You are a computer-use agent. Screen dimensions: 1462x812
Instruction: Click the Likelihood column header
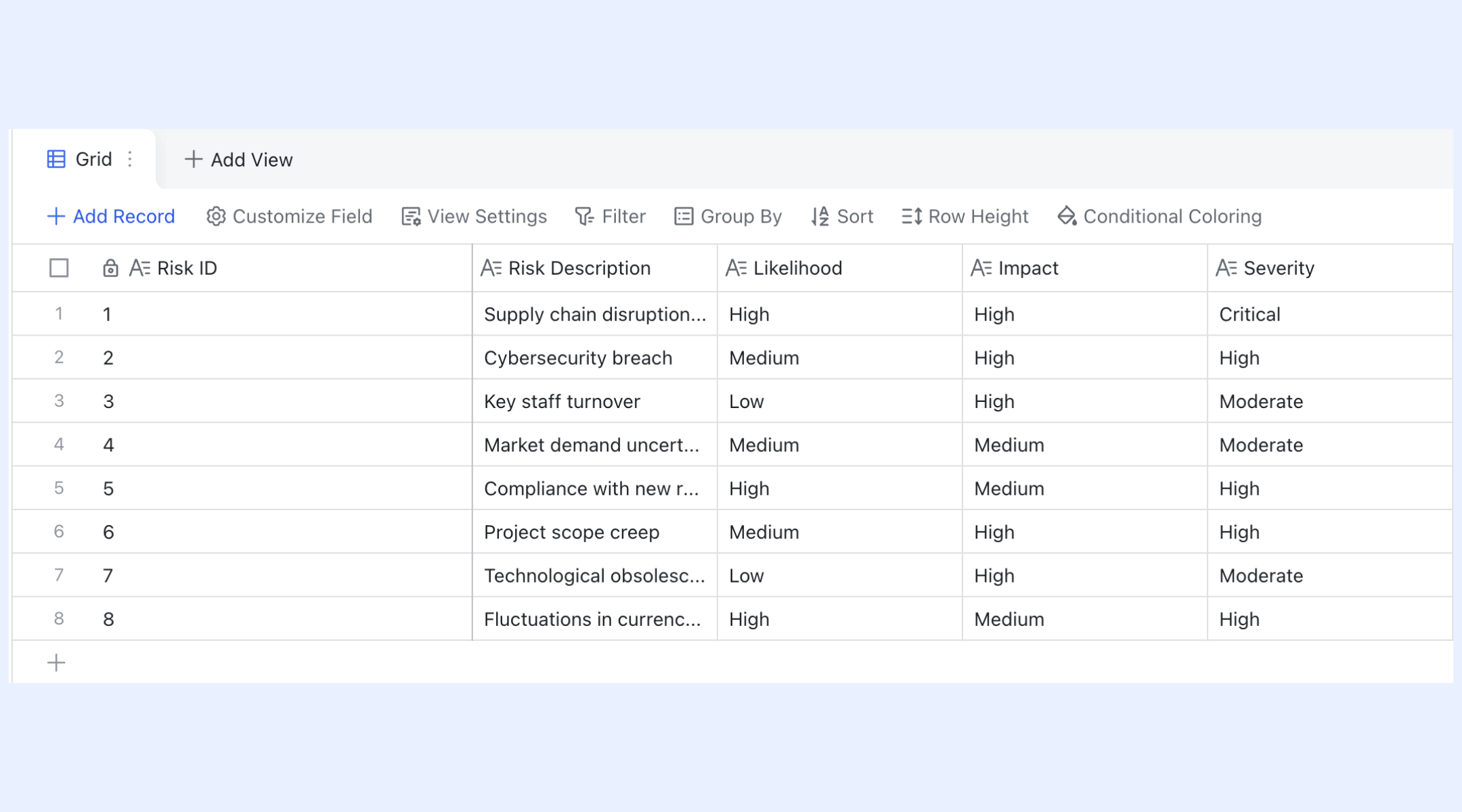pyautogui.click(x=840, y=268)
